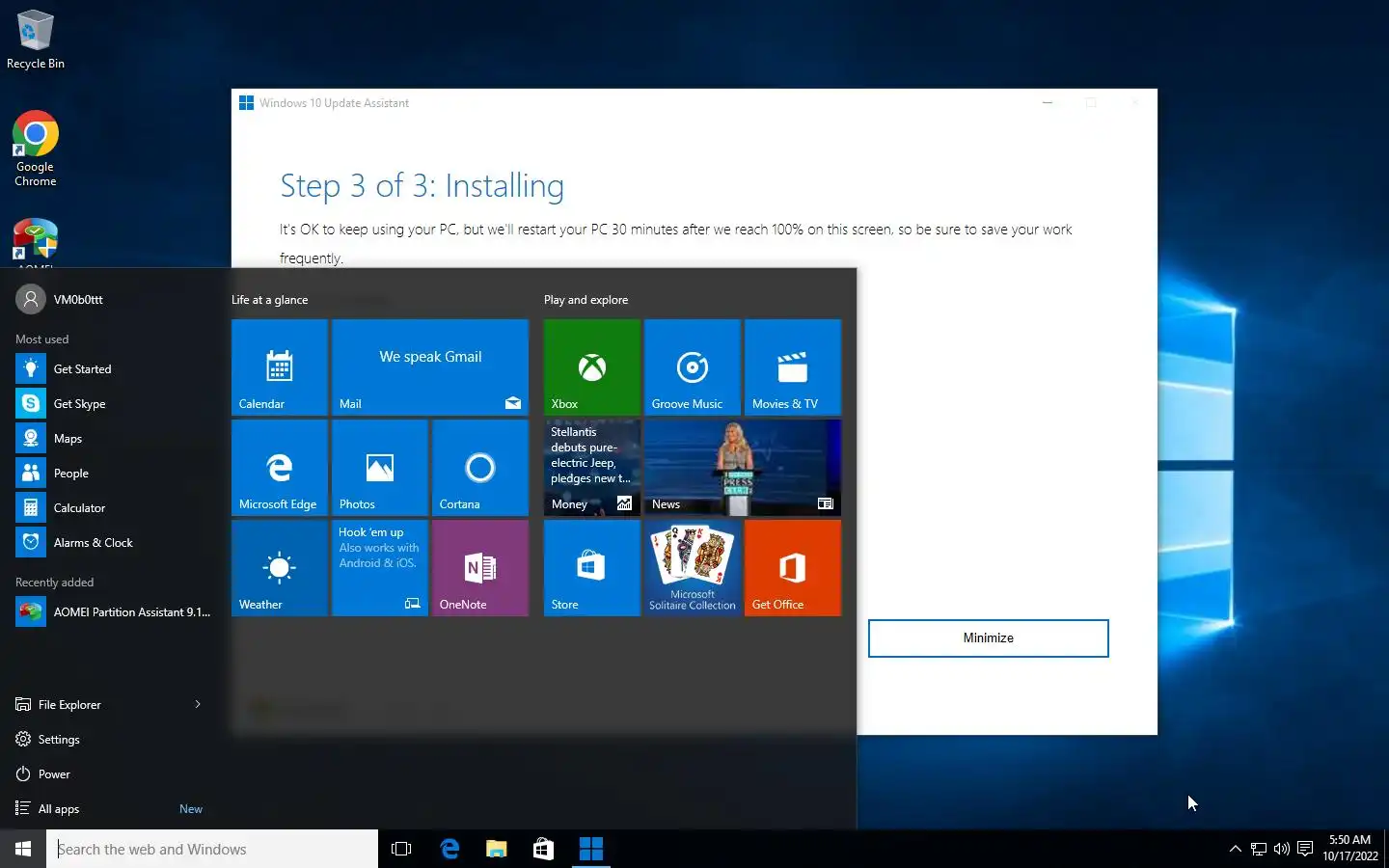Image resolution: width=1389 pixels, height=868 pixels.
Task: Open File Explorer from the taskbar
Action: coord(496,849)
